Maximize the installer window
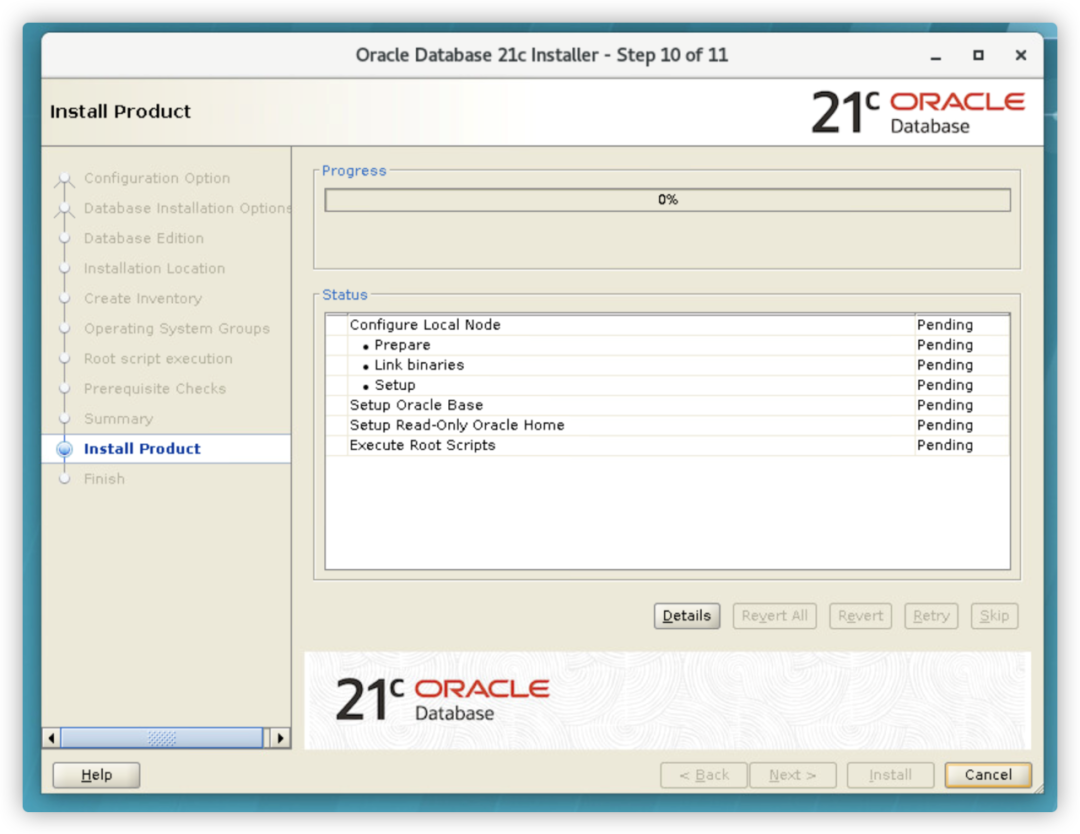The width and height of the screenshot is (1080, 834). pyautogui.click(x=978, y=55)
